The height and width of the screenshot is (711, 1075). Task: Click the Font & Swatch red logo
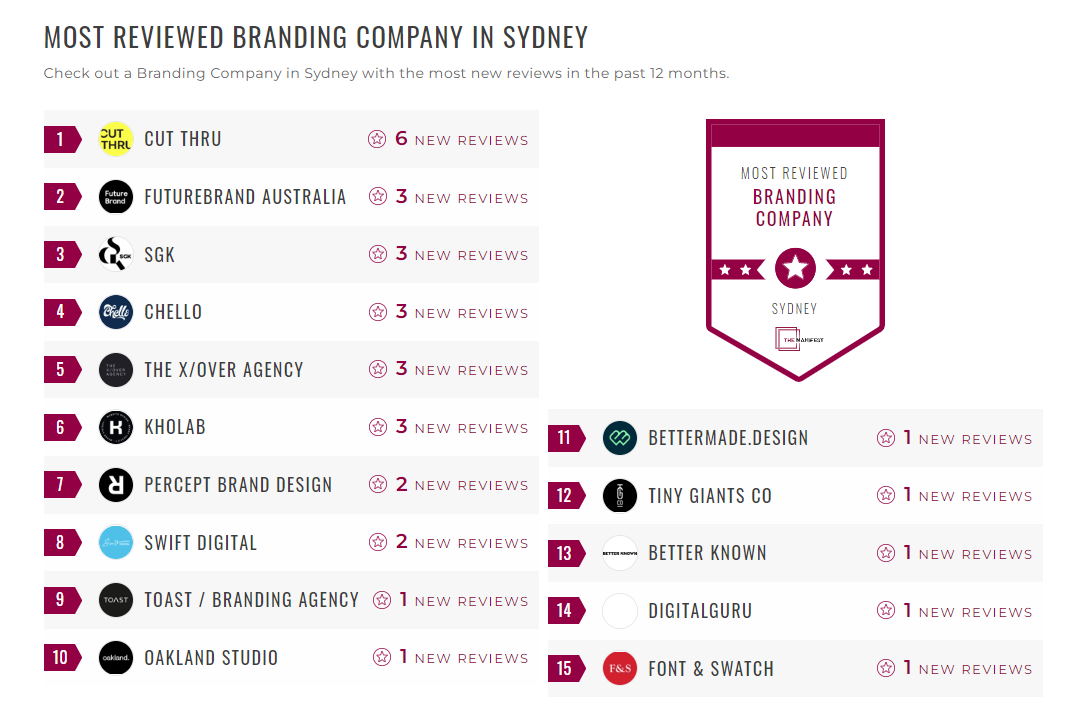[x=620, y=668]
